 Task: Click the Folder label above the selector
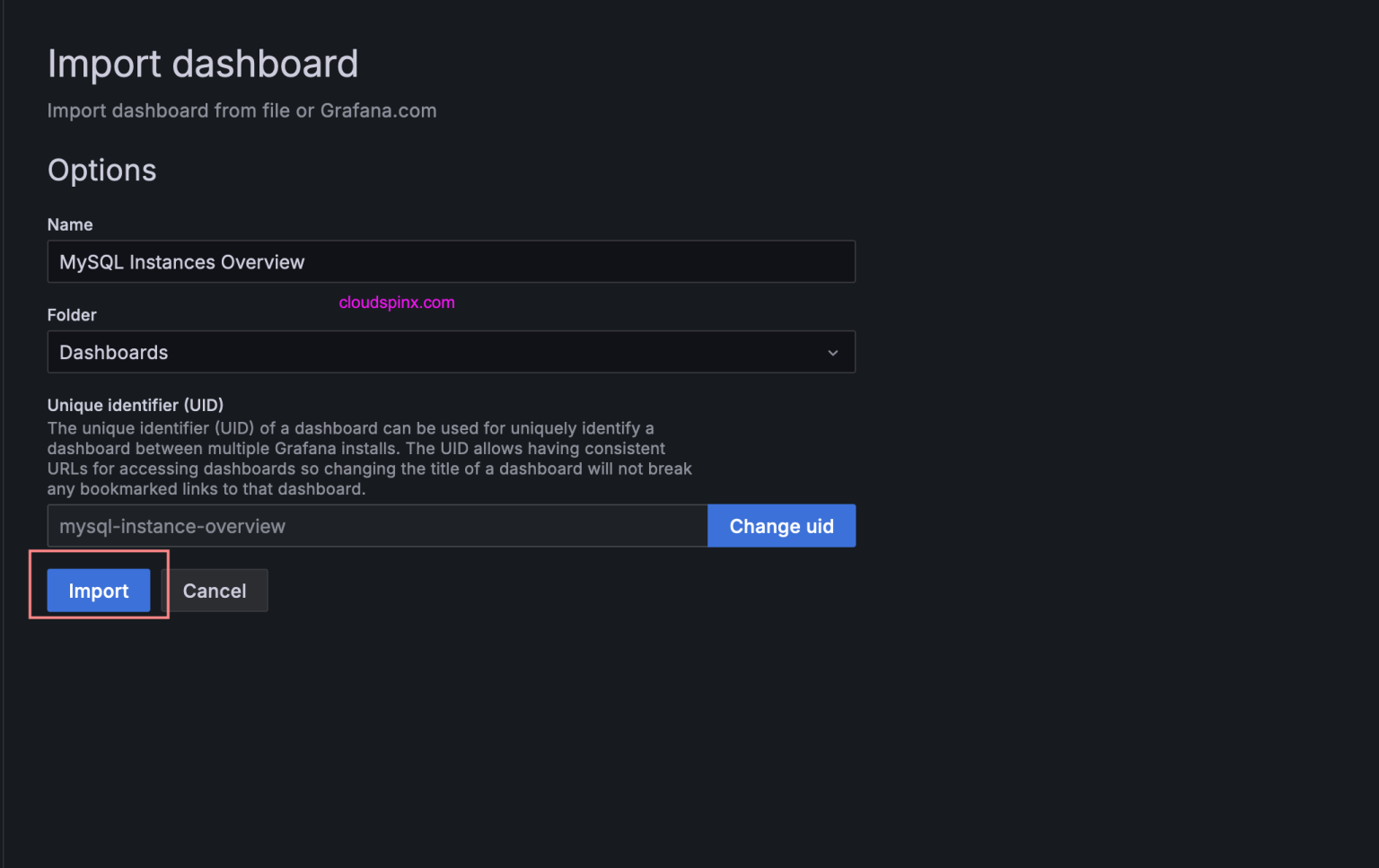[x=71, y=315]
